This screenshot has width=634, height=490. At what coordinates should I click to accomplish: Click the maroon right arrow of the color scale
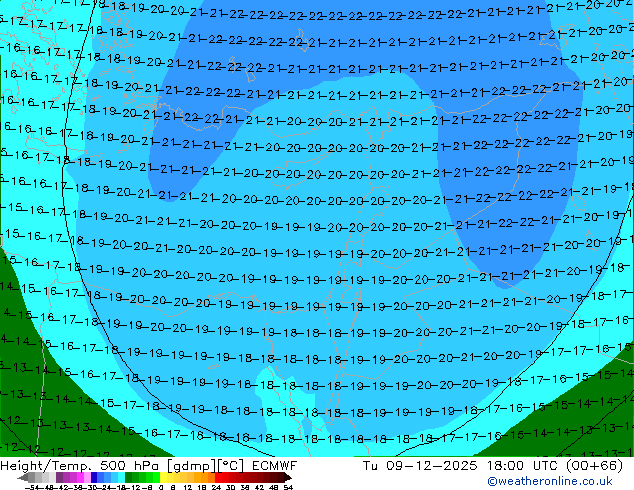pyautogui.click(x=288, y=477)
